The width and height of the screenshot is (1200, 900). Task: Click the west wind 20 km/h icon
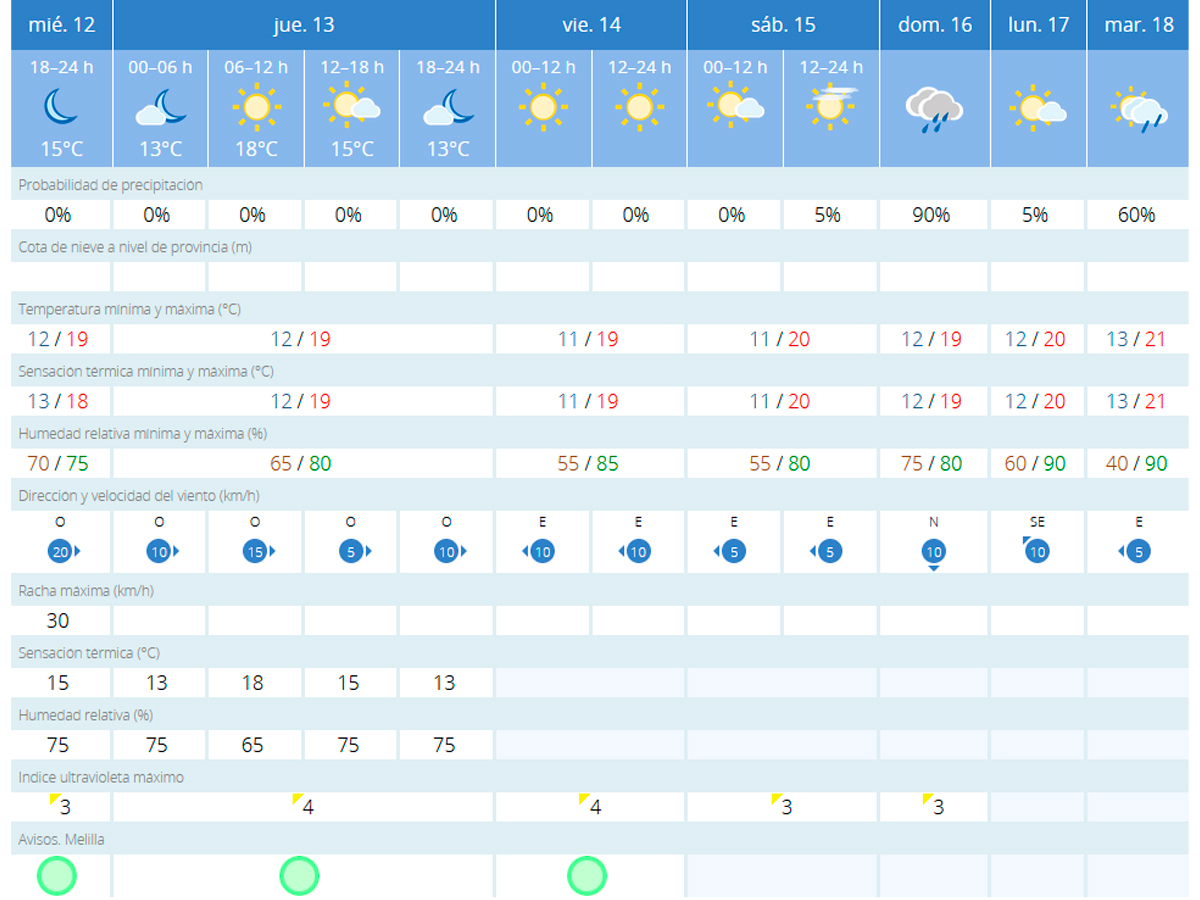coord(63,551)
